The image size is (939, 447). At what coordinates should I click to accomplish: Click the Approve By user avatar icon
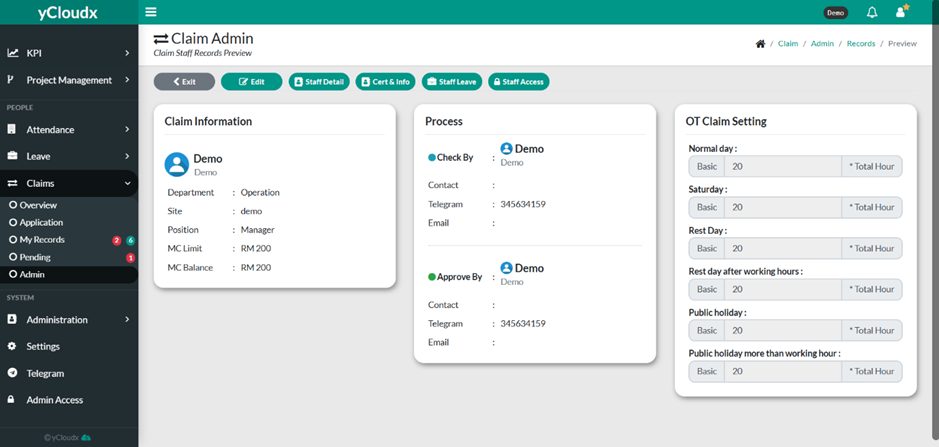507,268
